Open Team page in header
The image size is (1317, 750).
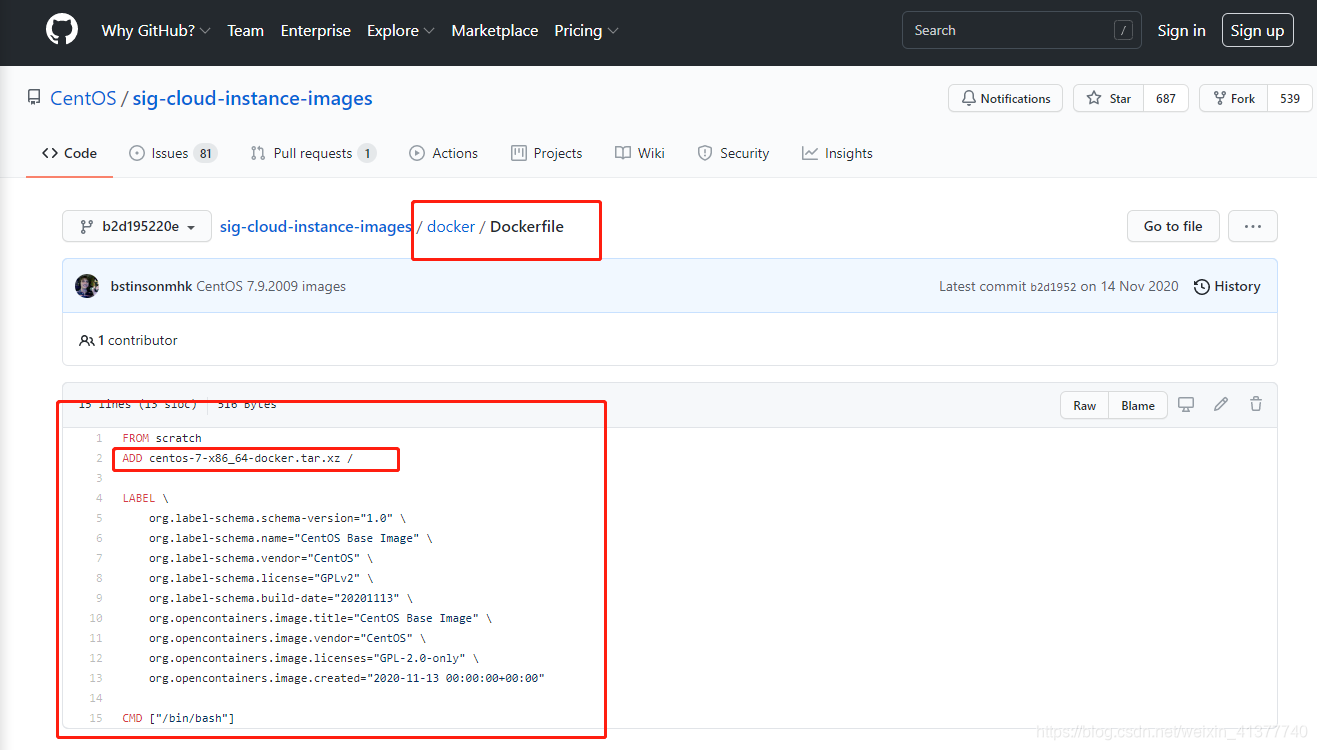245,31
